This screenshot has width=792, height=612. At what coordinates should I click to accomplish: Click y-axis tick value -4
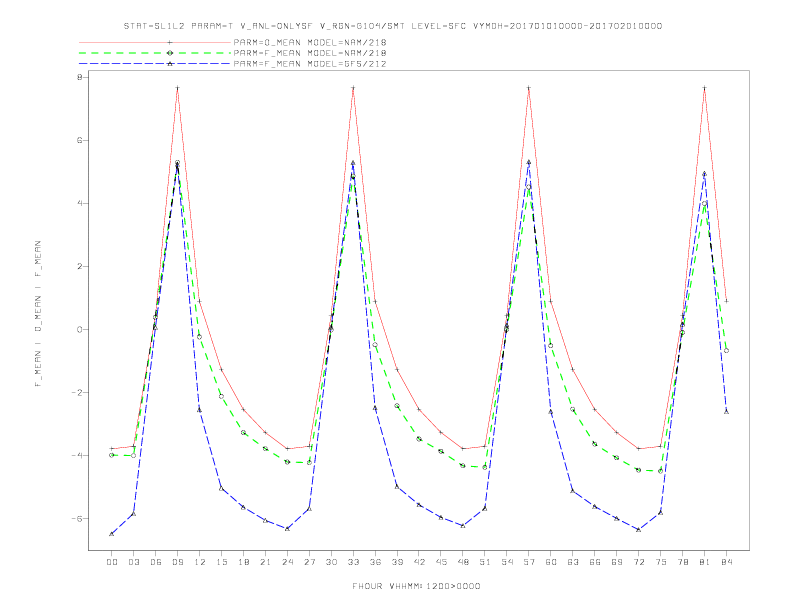point(76,455)
